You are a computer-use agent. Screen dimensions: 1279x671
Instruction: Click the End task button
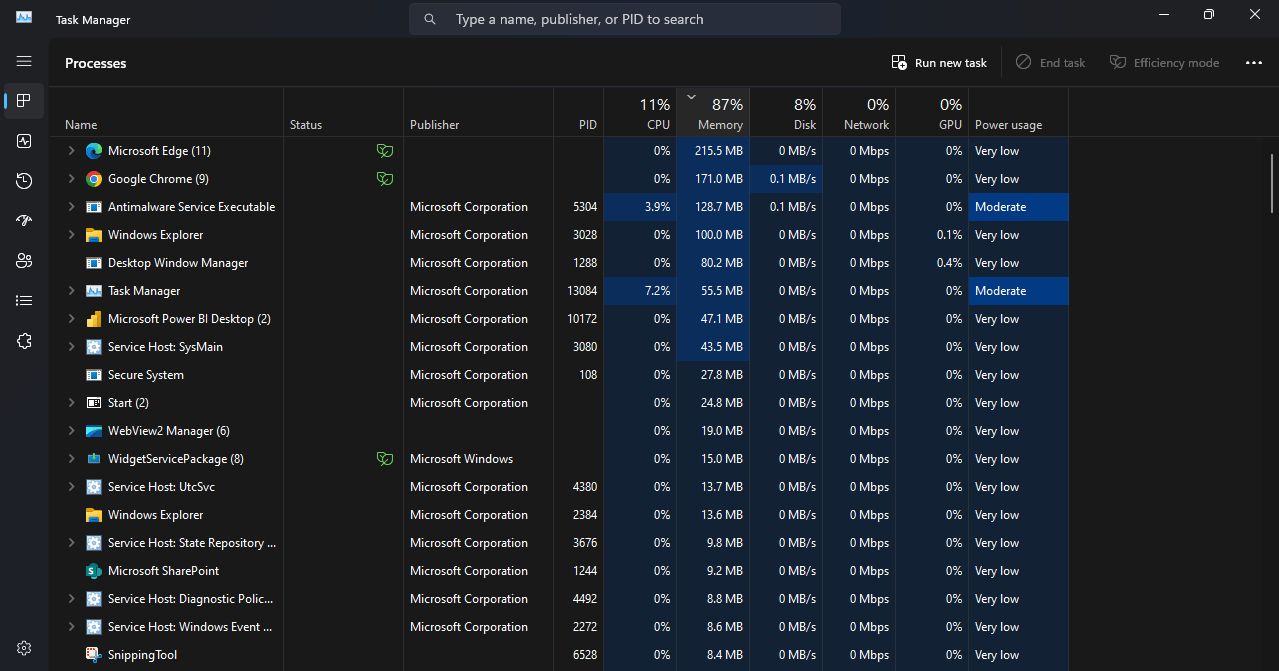(1050, 62)
